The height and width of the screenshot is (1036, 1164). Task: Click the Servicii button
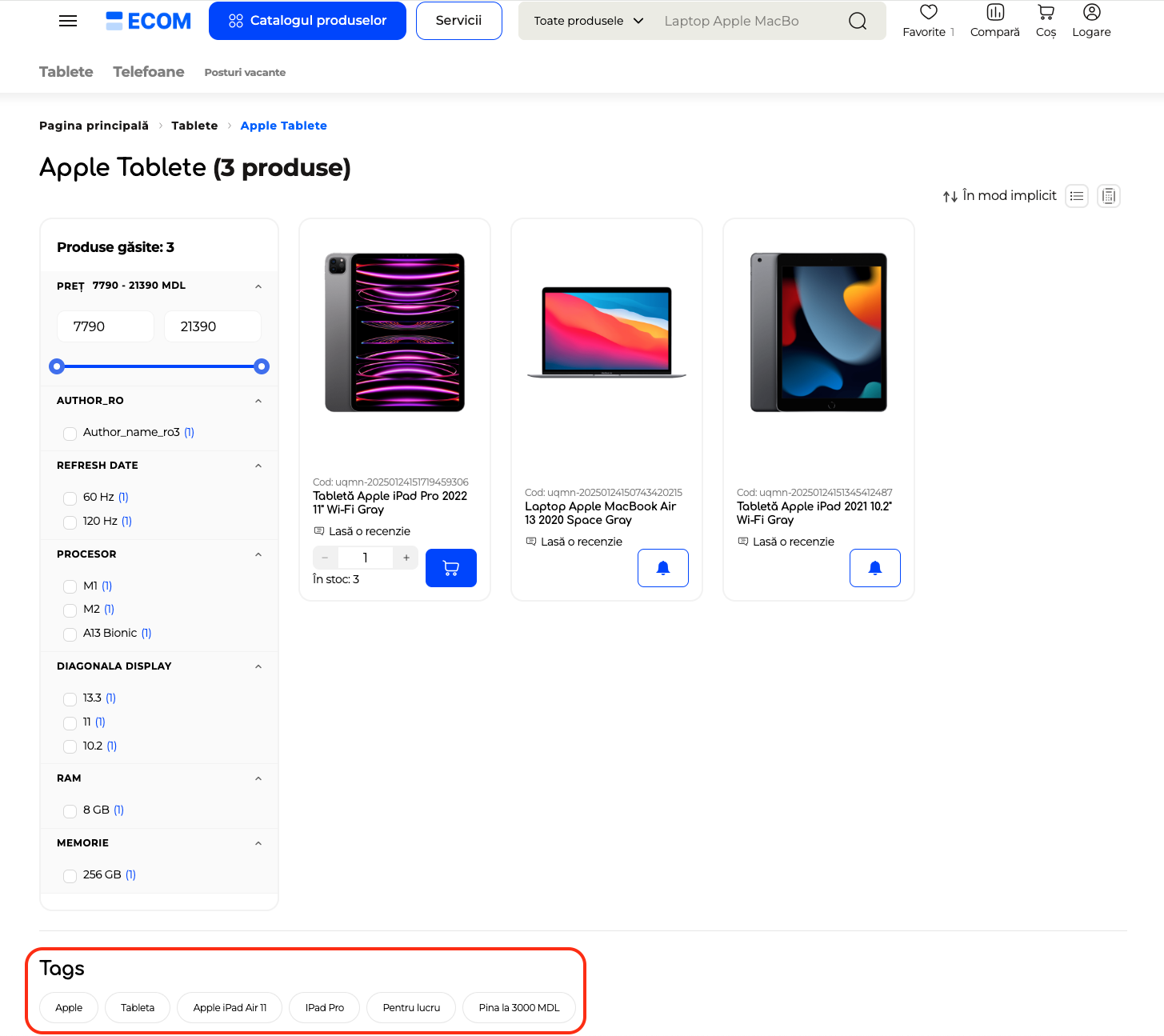(459, 21)
